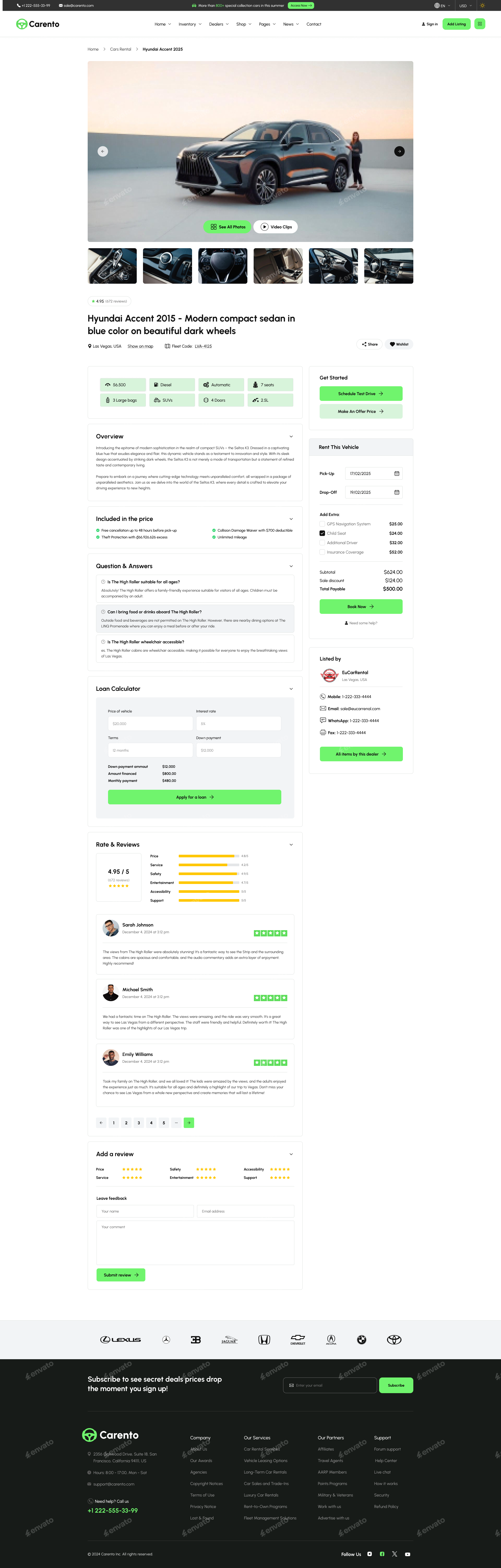Add the vehicle to your Wishlist
This screenshot has height=1568, width=501.
coord(399,344)
